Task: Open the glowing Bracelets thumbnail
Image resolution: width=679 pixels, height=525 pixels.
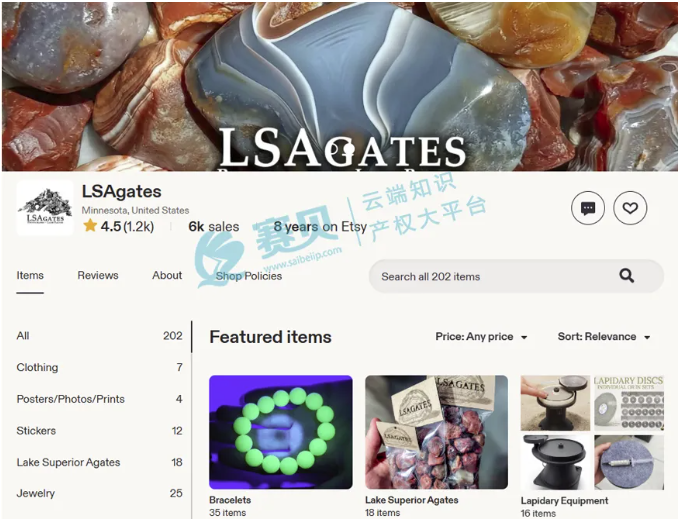Action: pyautogui.click(x=281, y=432)
